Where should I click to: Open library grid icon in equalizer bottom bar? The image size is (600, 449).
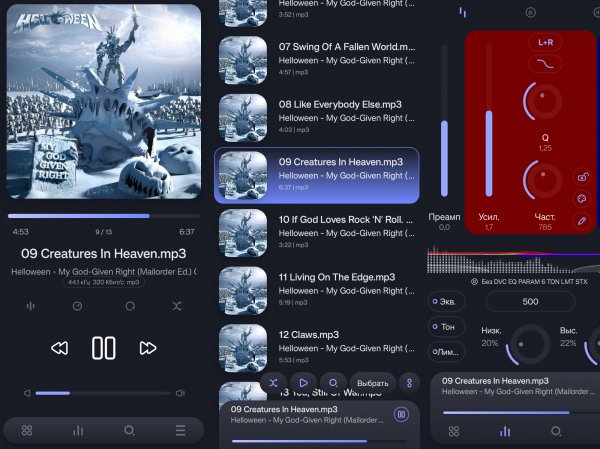pyautogui.click(x=454, y=431)
